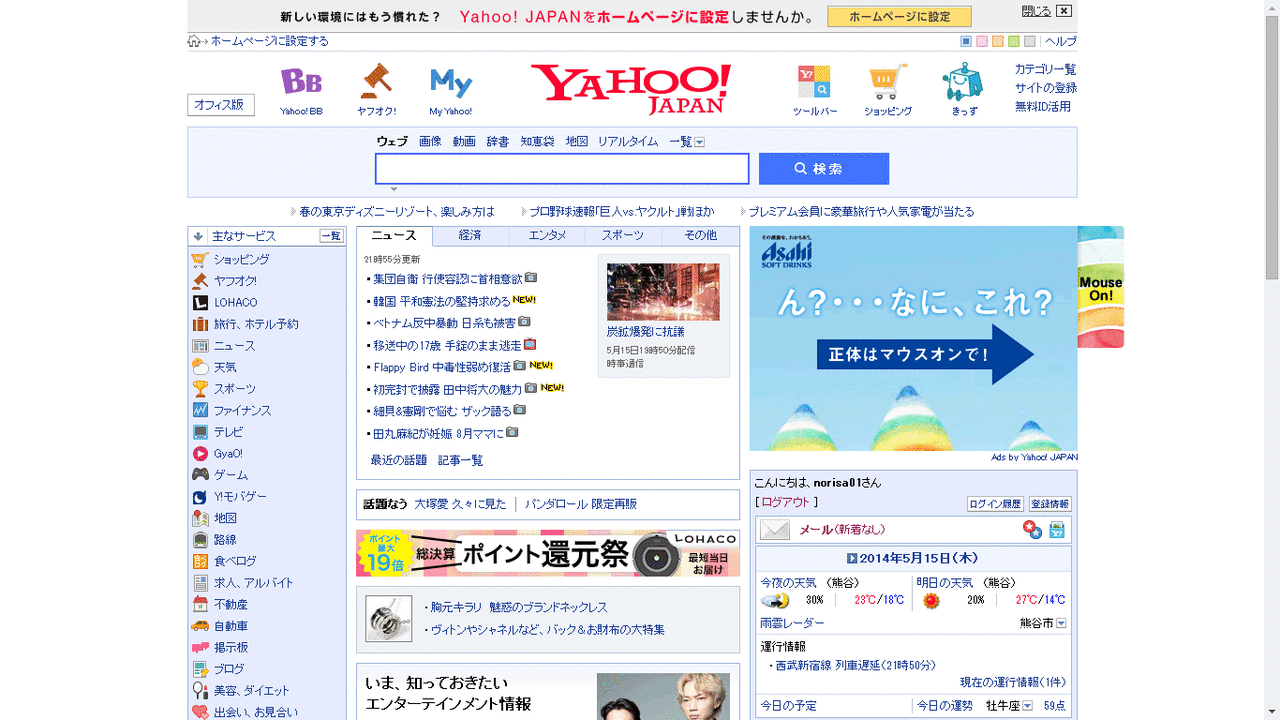Switch to the スポーツ news tab
Image resolution: width=1280 pixels, height=720 pixels.
[623, 236]
